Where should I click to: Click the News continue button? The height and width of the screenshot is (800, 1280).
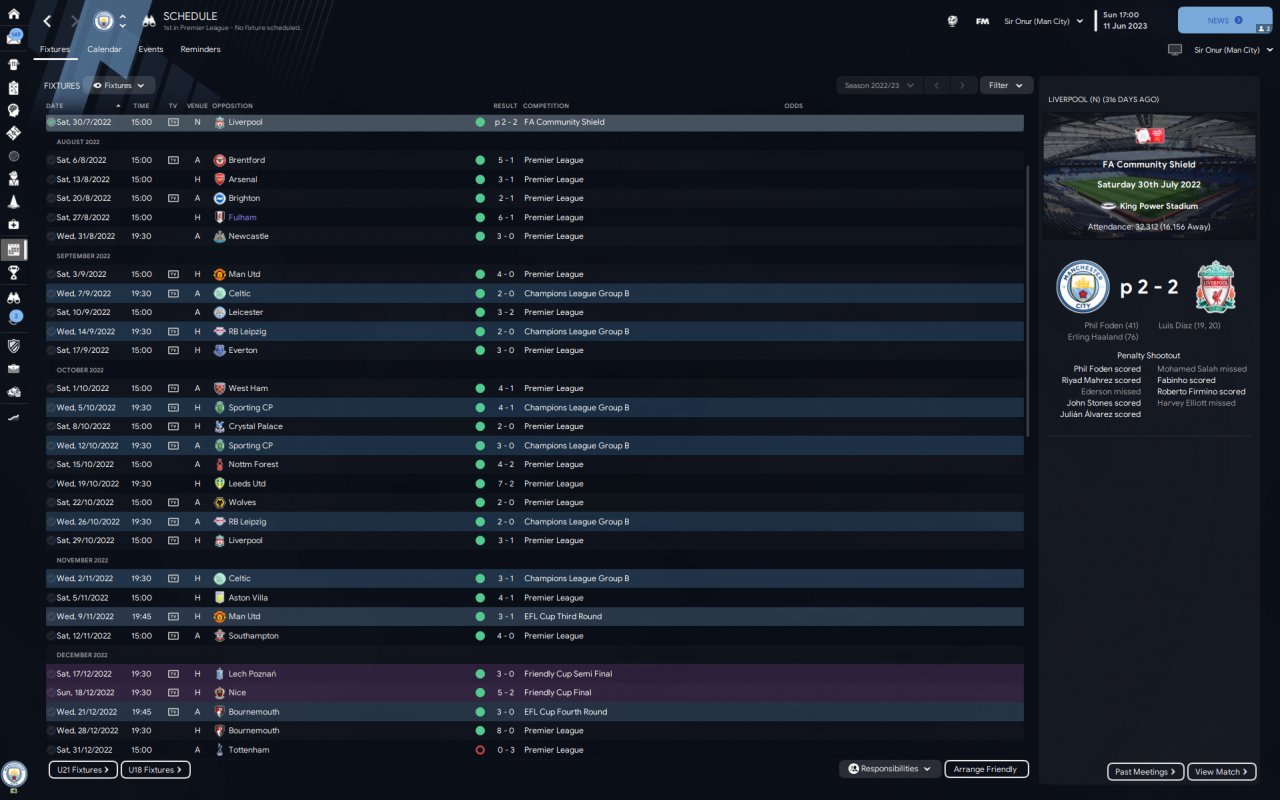click(x=1225, y=20)
